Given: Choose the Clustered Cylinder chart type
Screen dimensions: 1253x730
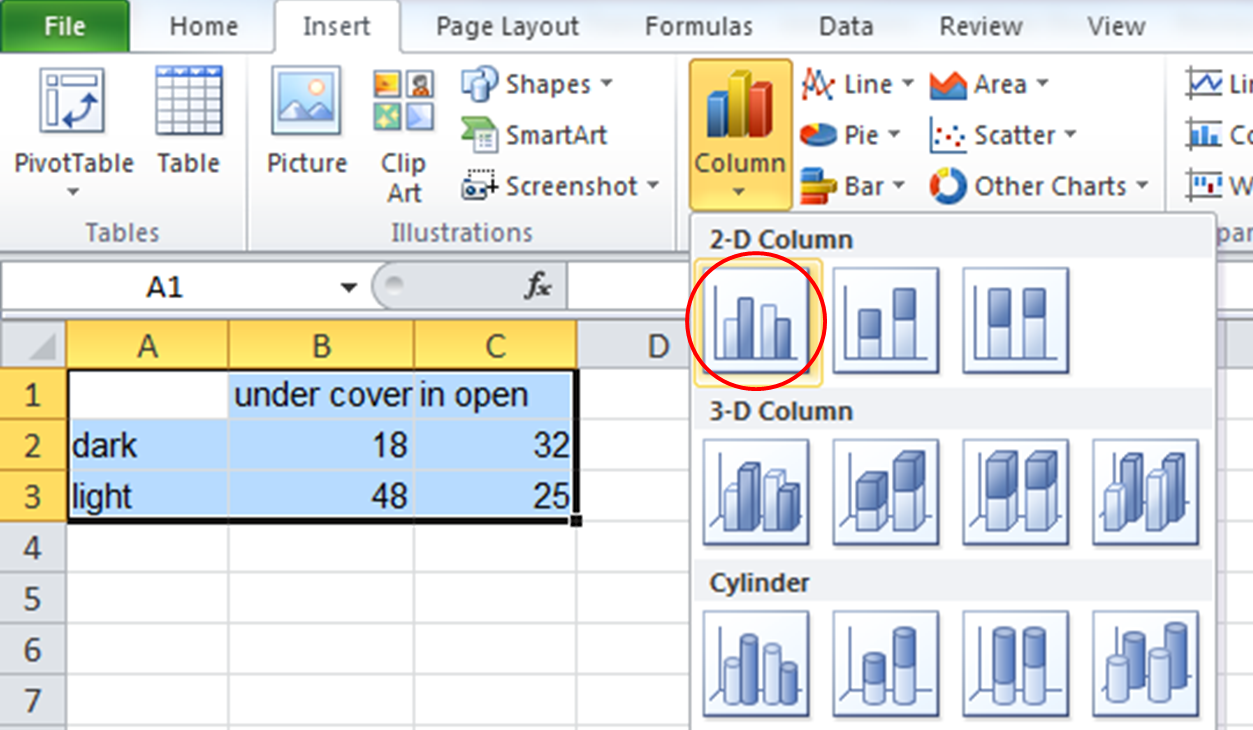Looking at the screenshot, I should [756, 664].
